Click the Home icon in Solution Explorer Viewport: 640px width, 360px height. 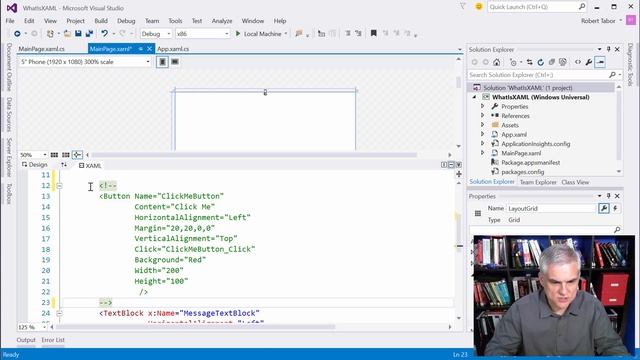point(496,62)
